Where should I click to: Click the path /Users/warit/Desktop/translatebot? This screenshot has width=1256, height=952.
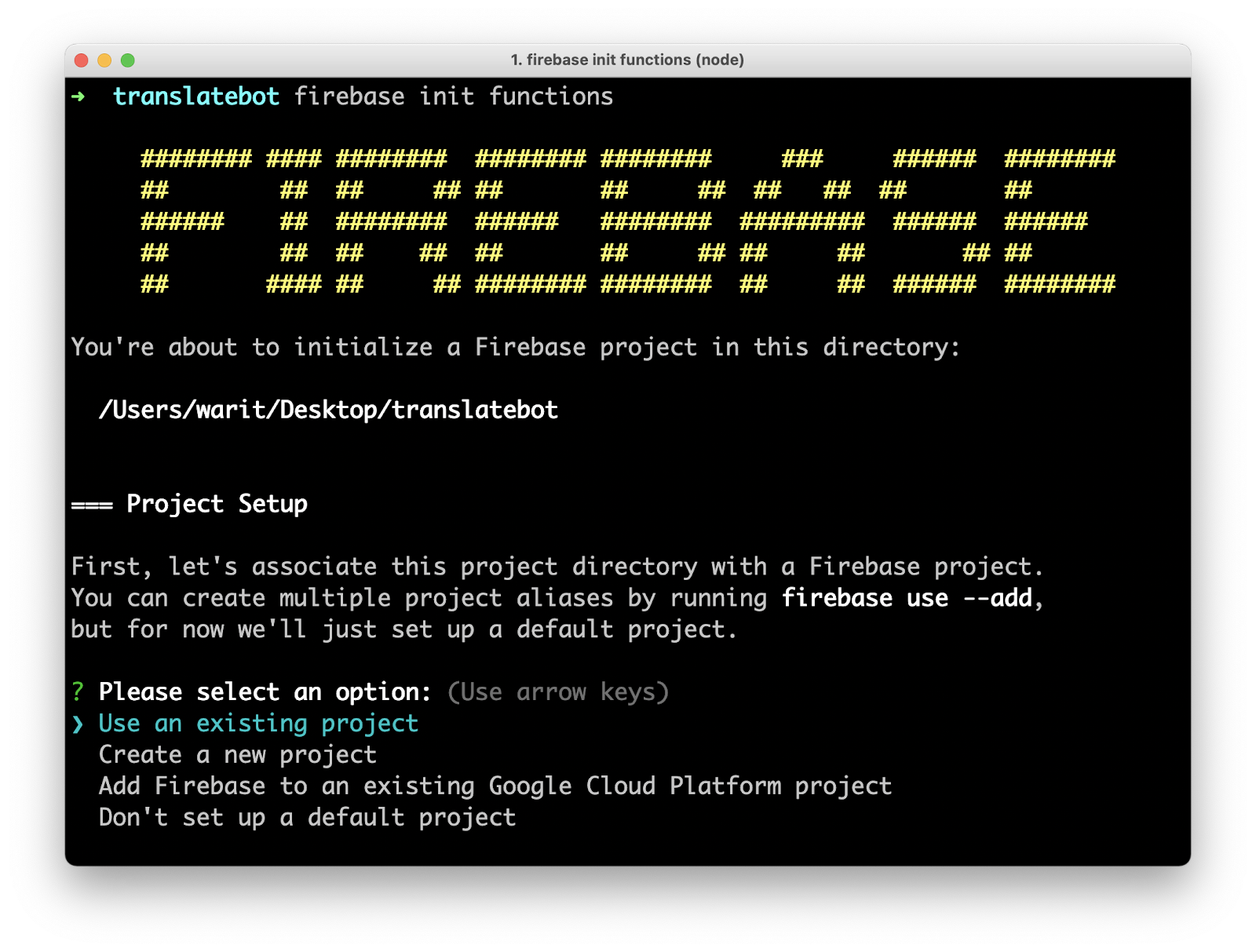coord(328,410)
